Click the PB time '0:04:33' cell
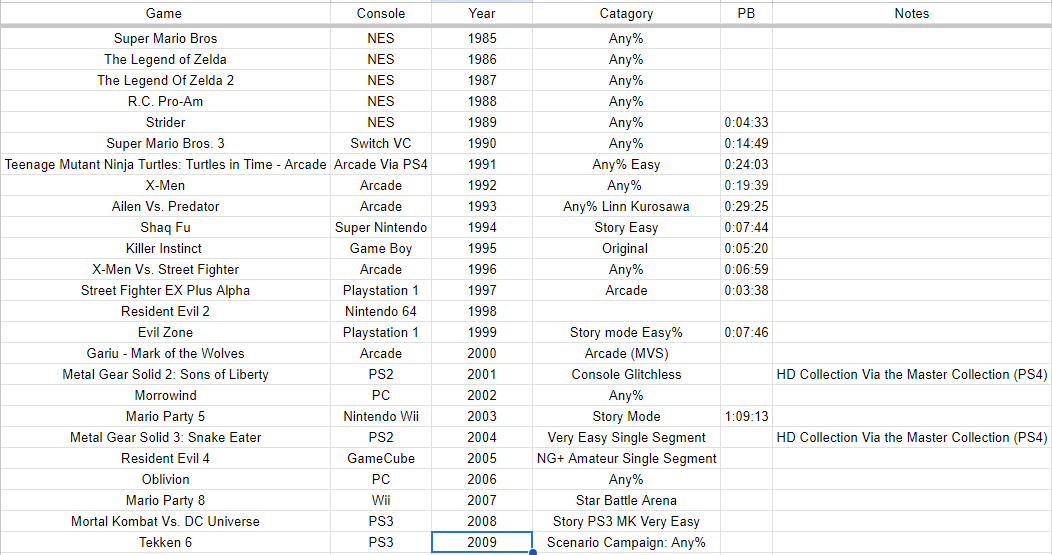Image resolution: width=1052 pixels, height=555 pixels. (x=746, y=122)
